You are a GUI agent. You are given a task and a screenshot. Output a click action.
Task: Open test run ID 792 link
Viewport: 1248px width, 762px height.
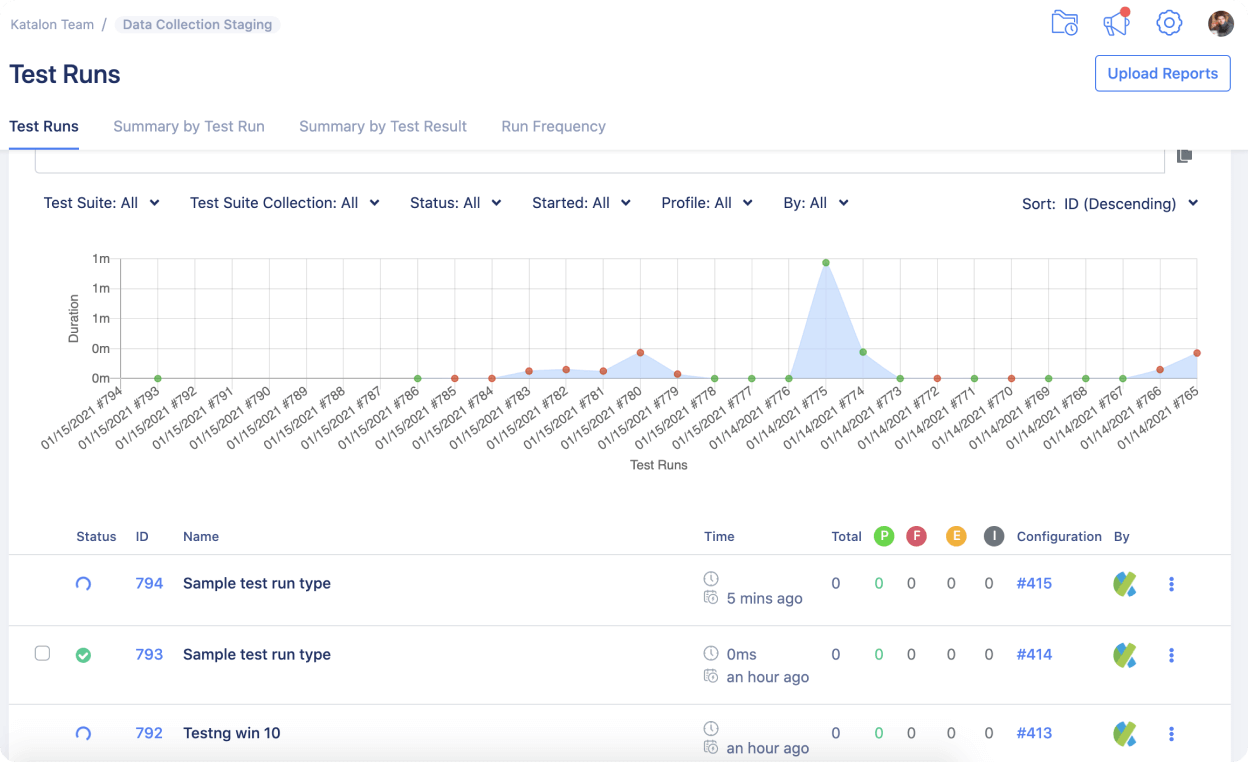pyautogui.click(x=149, y=733)
